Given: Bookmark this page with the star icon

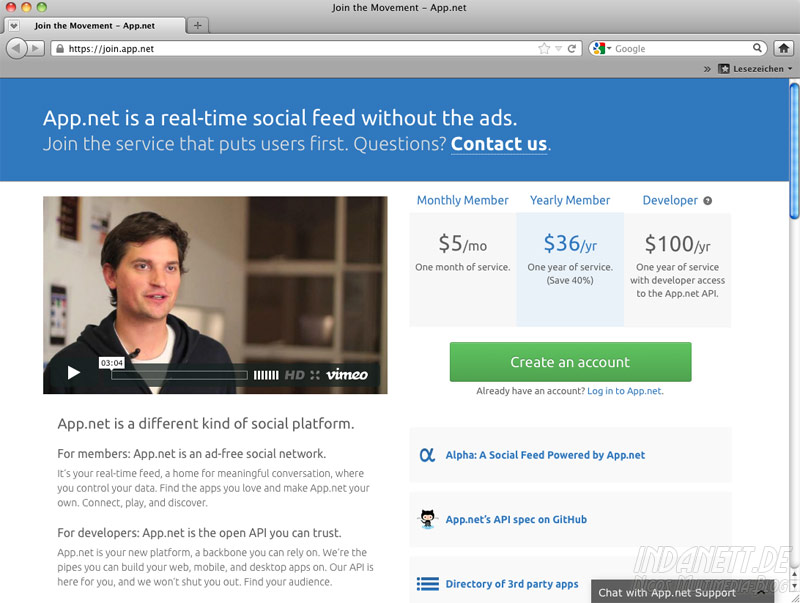Looking at the screenshot, I should click(544, 48).
